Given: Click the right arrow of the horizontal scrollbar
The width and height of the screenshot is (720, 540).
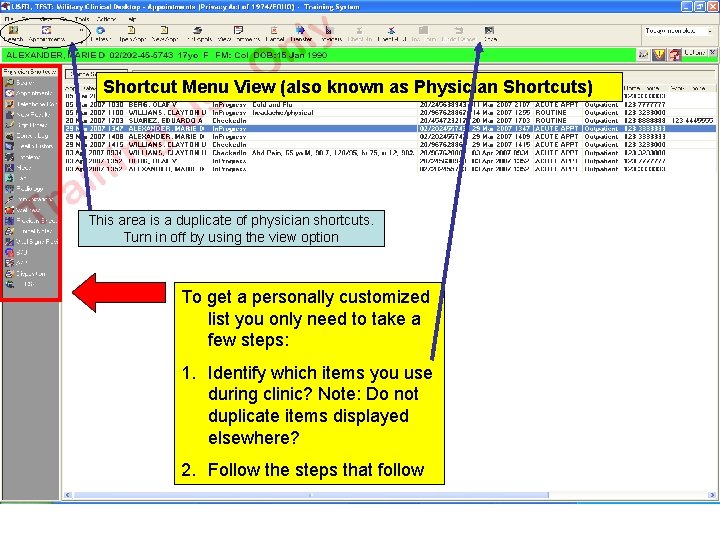Looking at the screenshot, I should click(712, 495).
